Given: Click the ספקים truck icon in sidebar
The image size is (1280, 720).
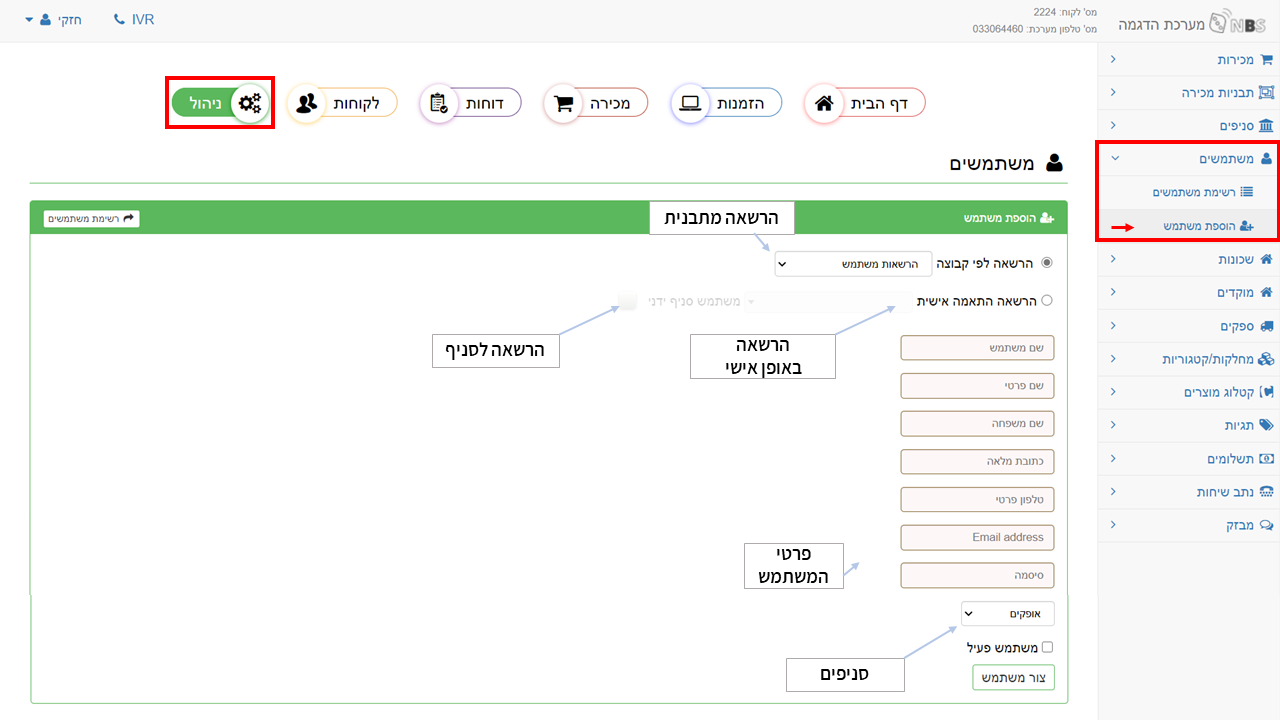Looking at the screenshot, I should [1266, 326].
